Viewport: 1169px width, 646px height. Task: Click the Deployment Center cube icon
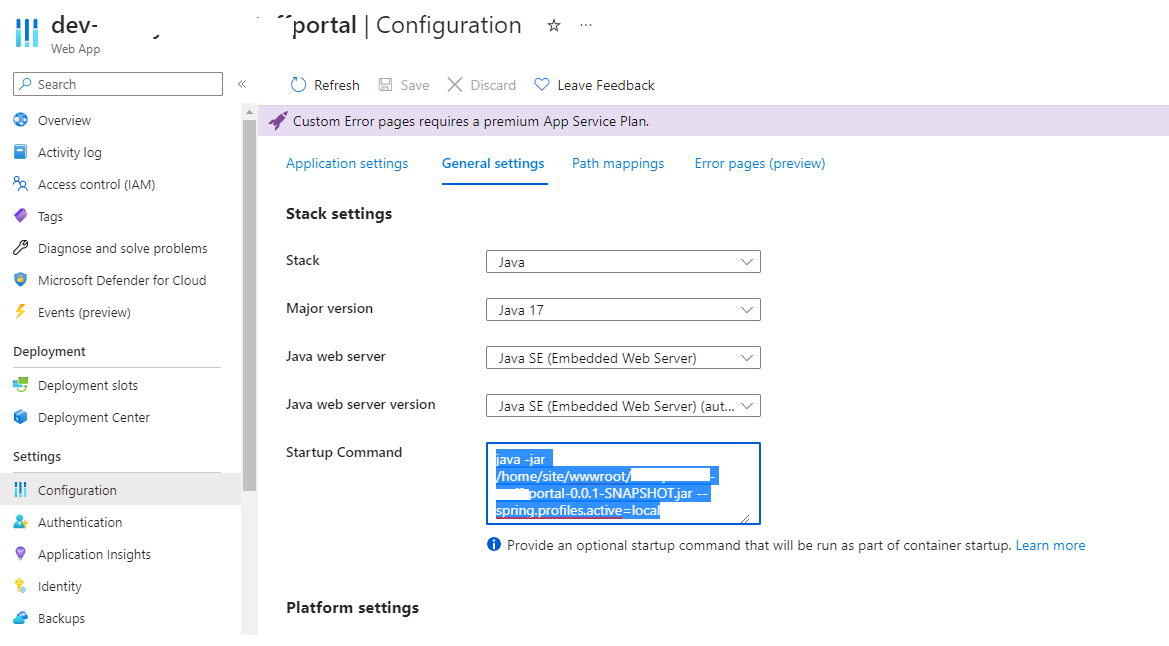(x=21, y=417)
